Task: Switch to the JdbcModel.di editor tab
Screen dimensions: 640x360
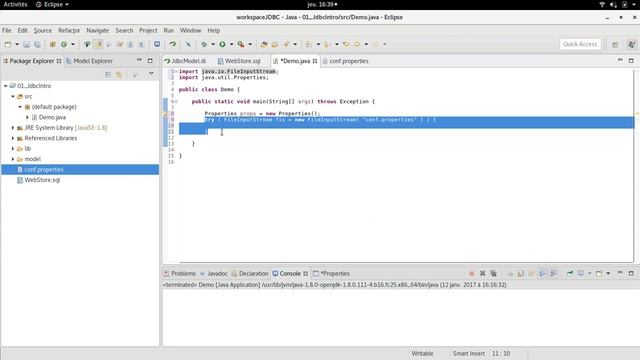Action: 185,61
